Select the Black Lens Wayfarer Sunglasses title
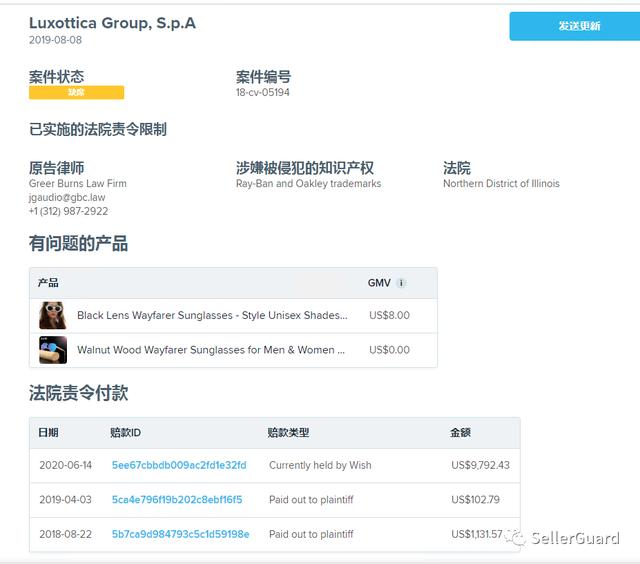This screenshot has width=640, height=564. pyautogui.click(x=212, y=315)
